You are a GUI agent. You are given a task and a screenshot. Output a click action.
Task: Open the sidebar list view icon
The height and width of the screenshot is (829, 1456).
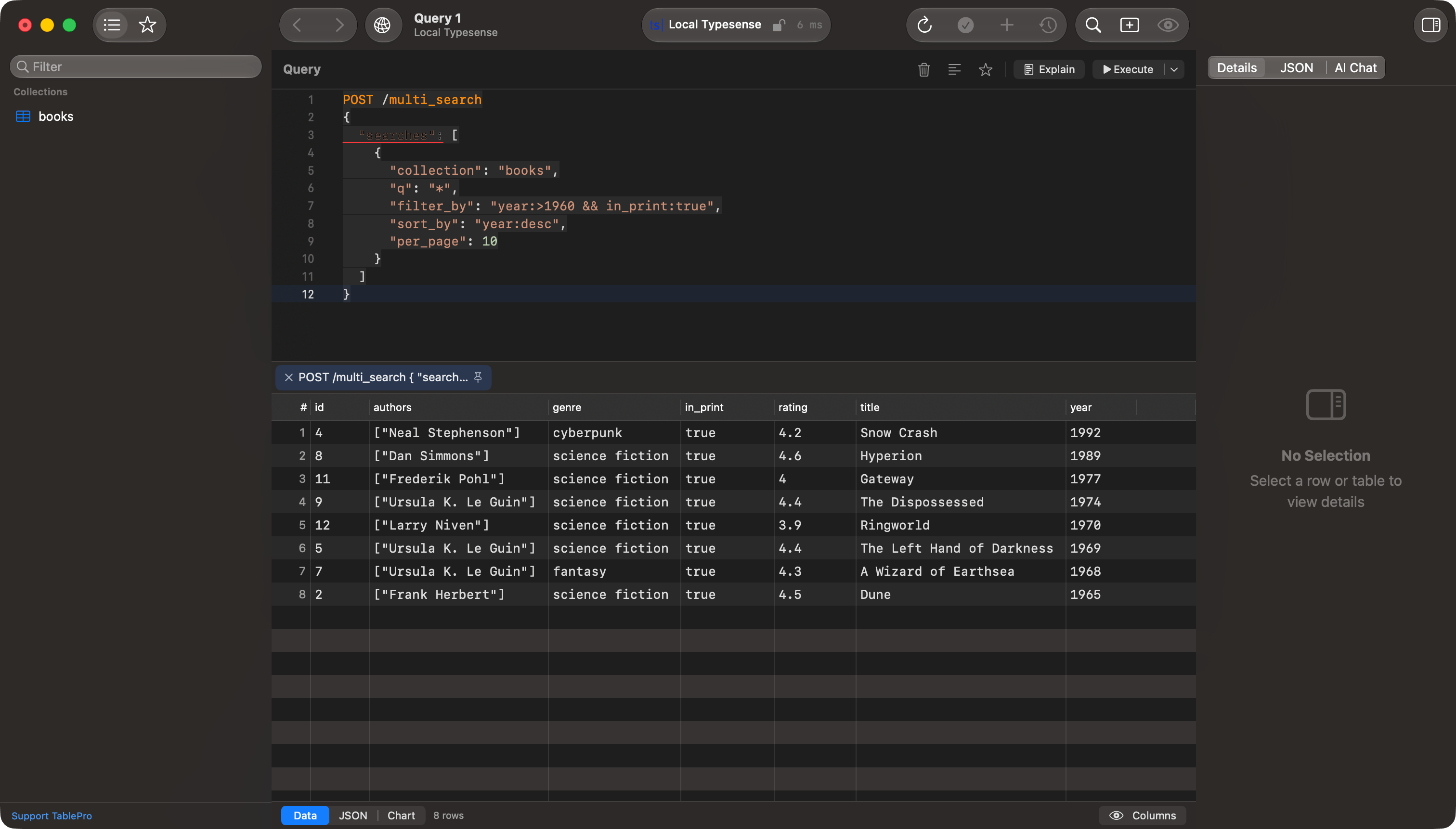112,25
